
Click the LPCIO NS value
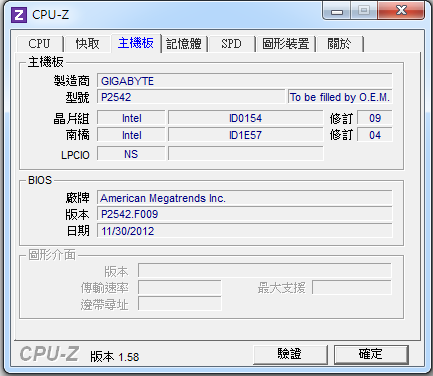click(x=131, y=154)
